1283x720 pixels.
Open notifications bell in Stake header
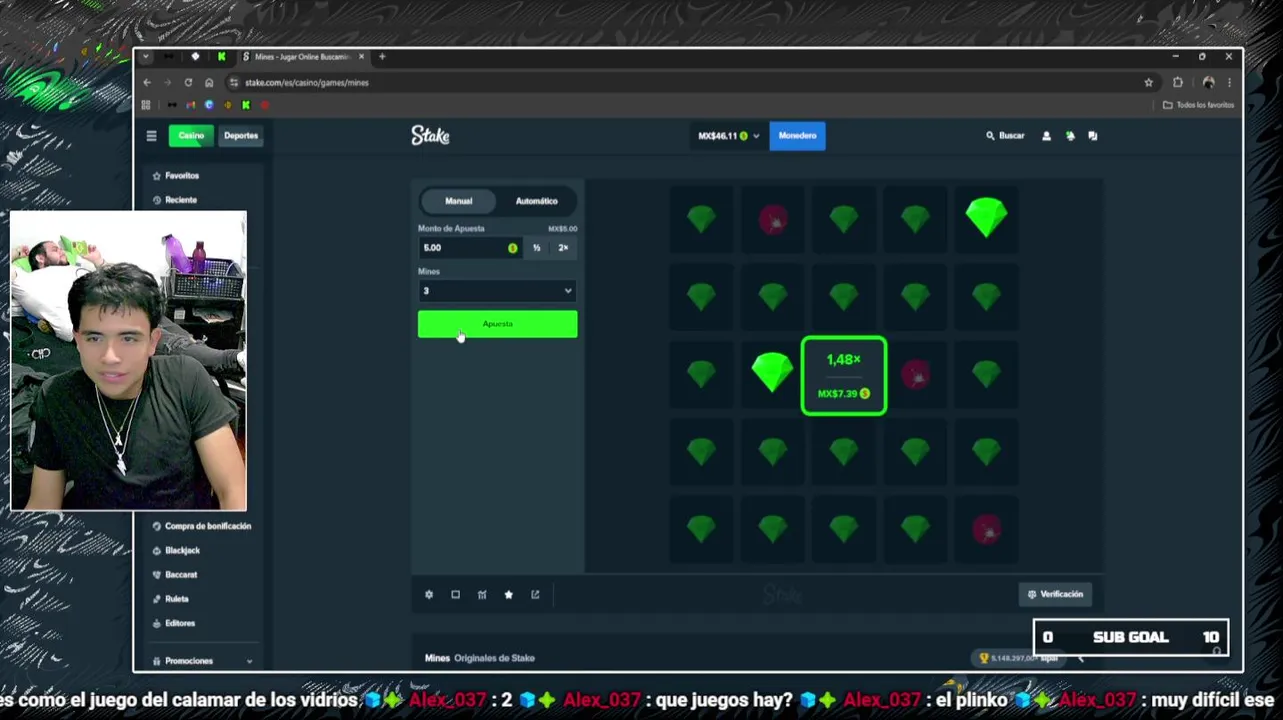pyautogui.click(x=1070, y=136)
